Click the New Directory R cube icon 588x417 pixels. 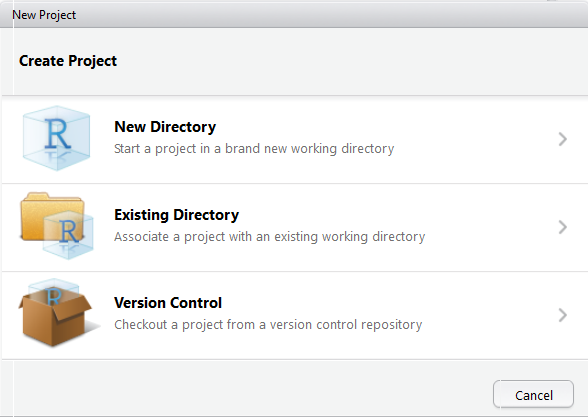tap(57, 138)
